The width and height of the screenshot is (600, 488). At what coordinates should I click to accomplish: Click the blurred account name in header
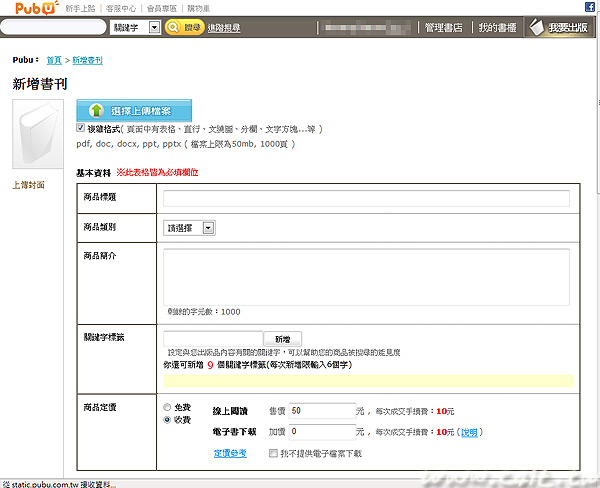tap(365, 28)
